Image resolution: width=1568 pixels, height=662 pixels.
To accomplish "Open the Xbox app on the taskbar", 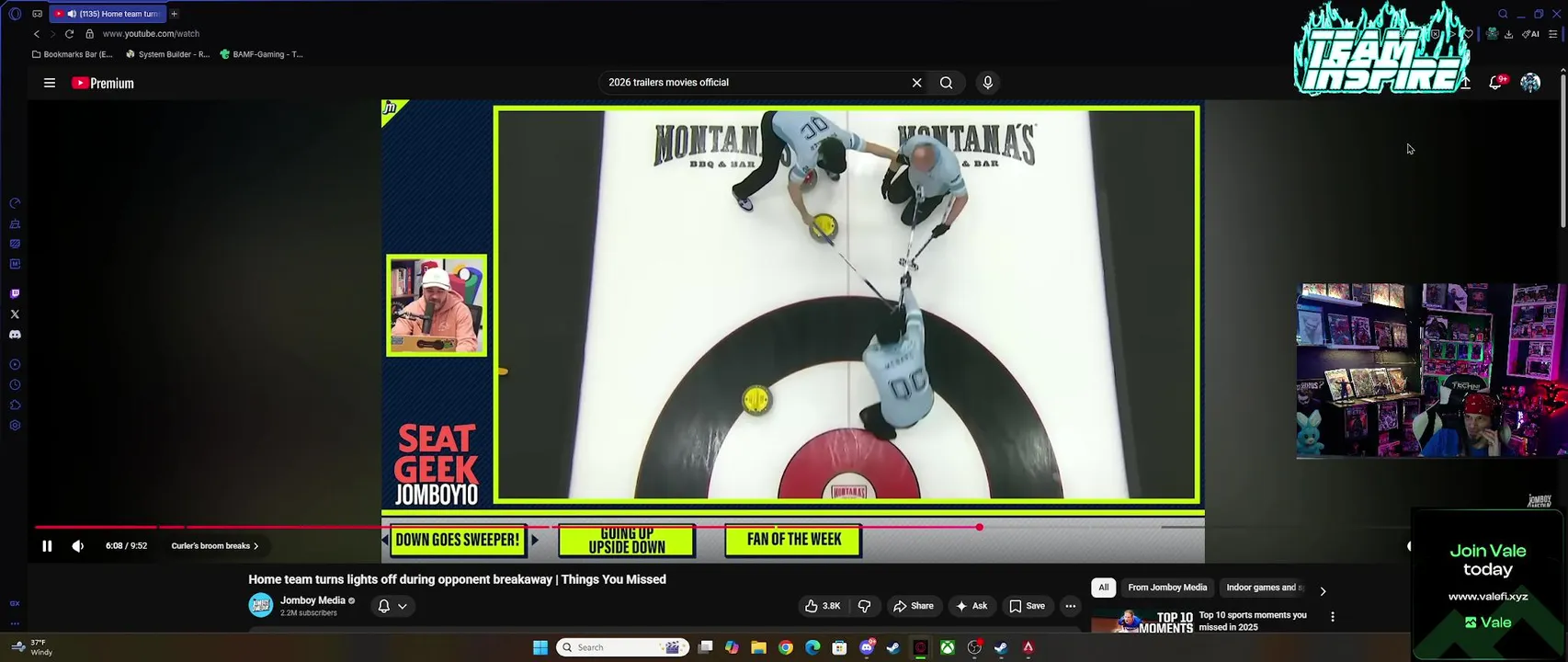I will click(947, 647).
